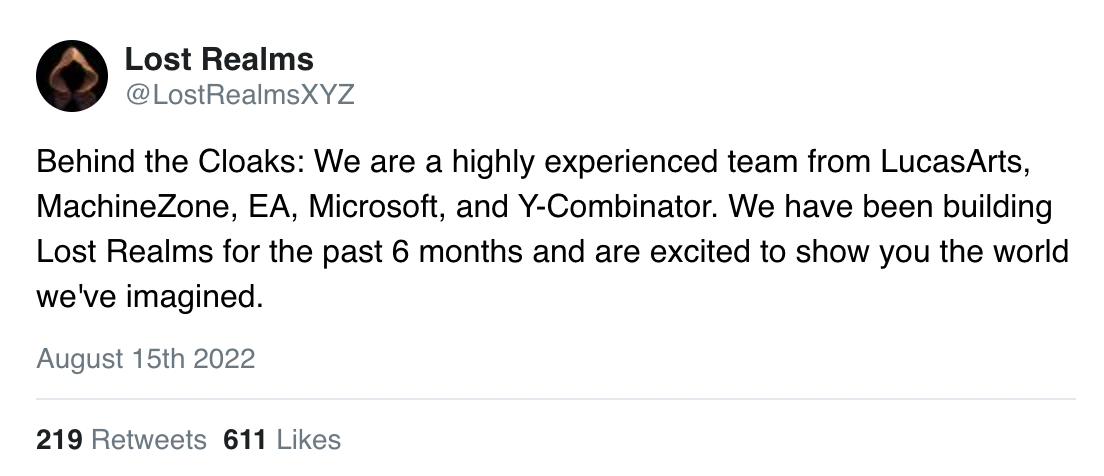The height and width of the screenshot is (476, 1104).
Task: Click the number 611 like count
Action: (x=246, y=439)
